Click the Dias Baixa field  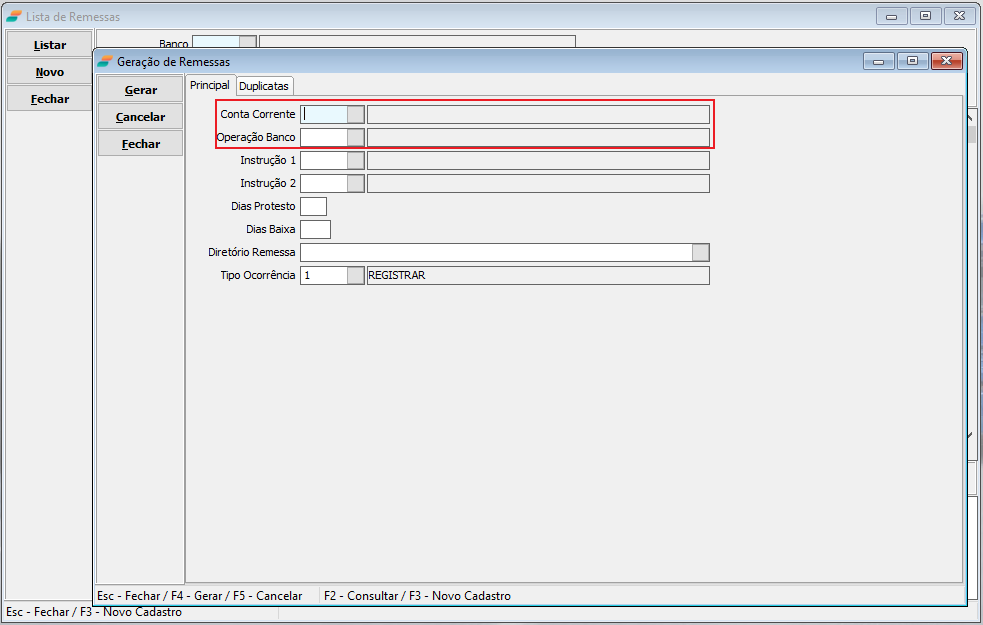click(315, 229)
